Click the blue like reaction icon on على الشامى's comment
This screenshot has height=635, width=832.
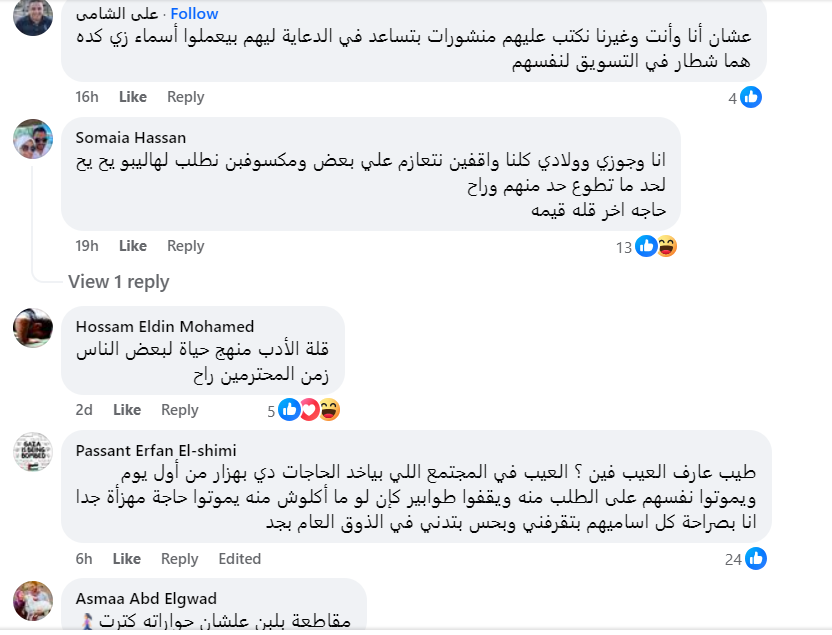[x=751, y=97]
